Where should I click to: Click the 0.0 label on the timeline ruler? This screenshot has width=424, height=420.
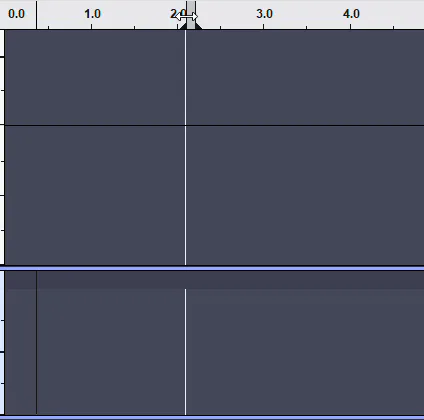[x=16, y=14]
